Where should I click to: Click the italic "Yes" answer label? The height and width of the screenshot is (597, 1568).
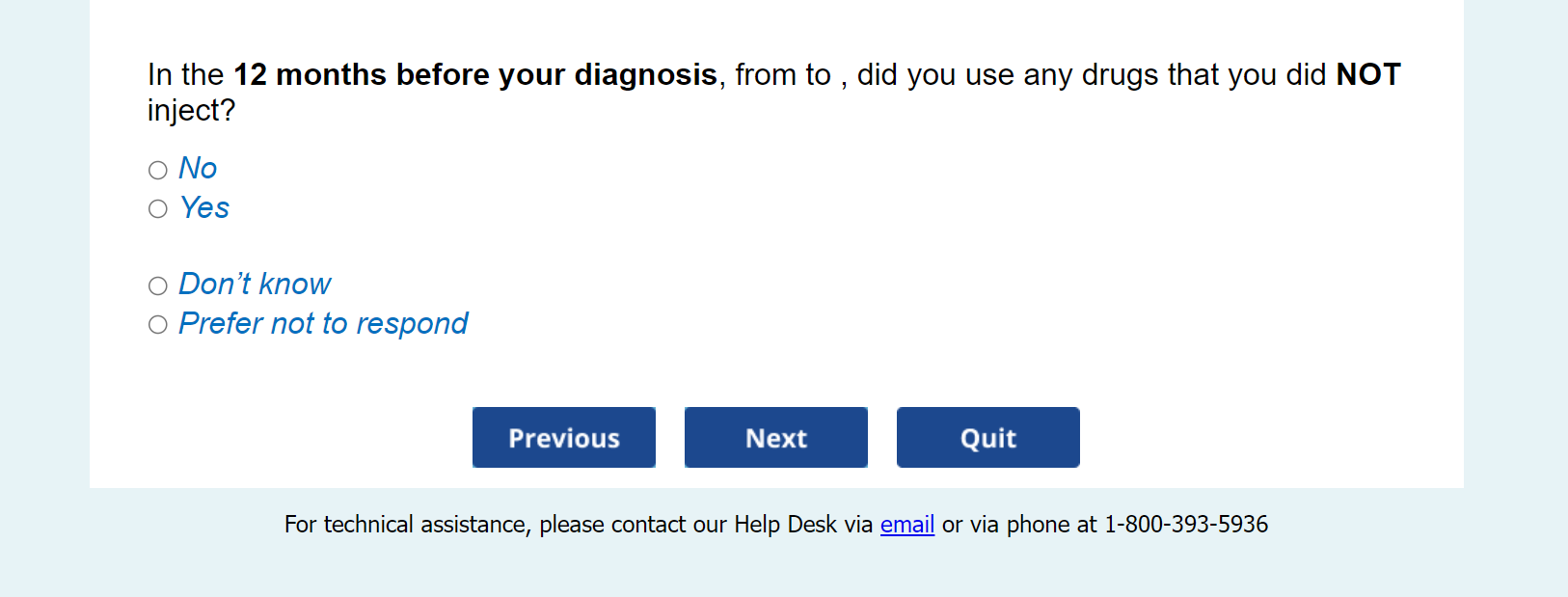[204, 208]
